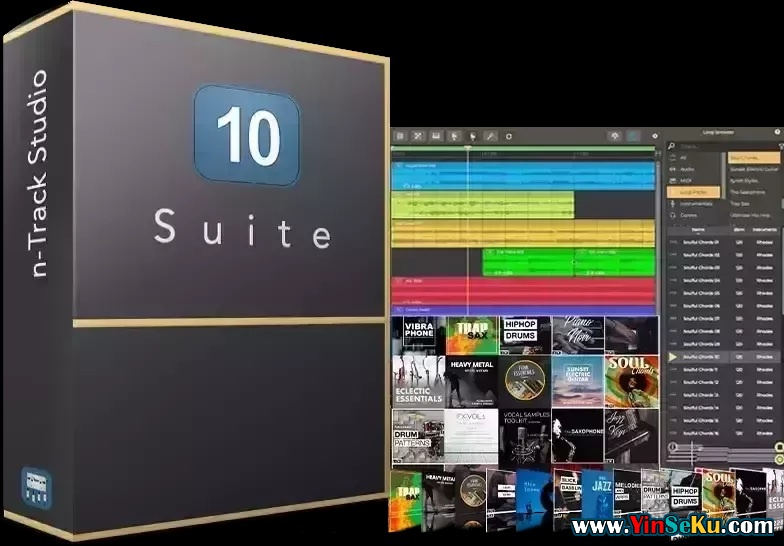Click the play arrow on highlighted Soulful Chords row

click(x=672, y=356)
